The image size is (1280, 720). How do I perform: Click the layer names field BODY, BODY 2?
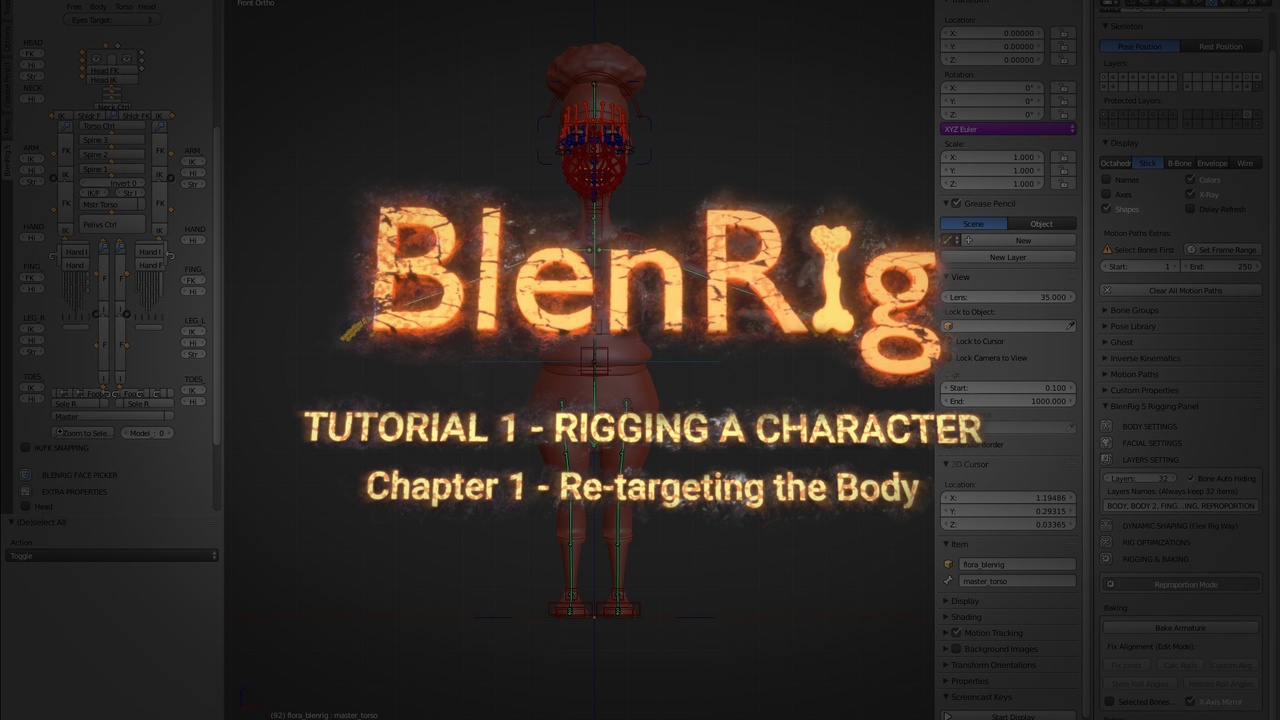(x=1181, y=506)
